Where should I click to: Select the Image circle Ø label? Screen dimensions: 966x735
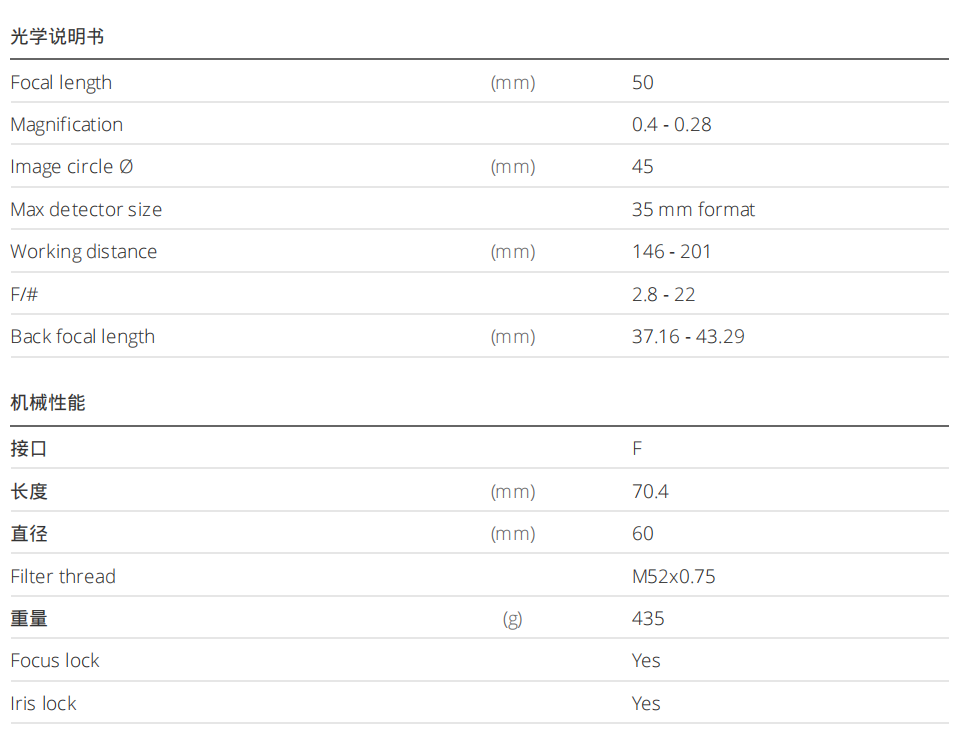[x=72, y=167]
